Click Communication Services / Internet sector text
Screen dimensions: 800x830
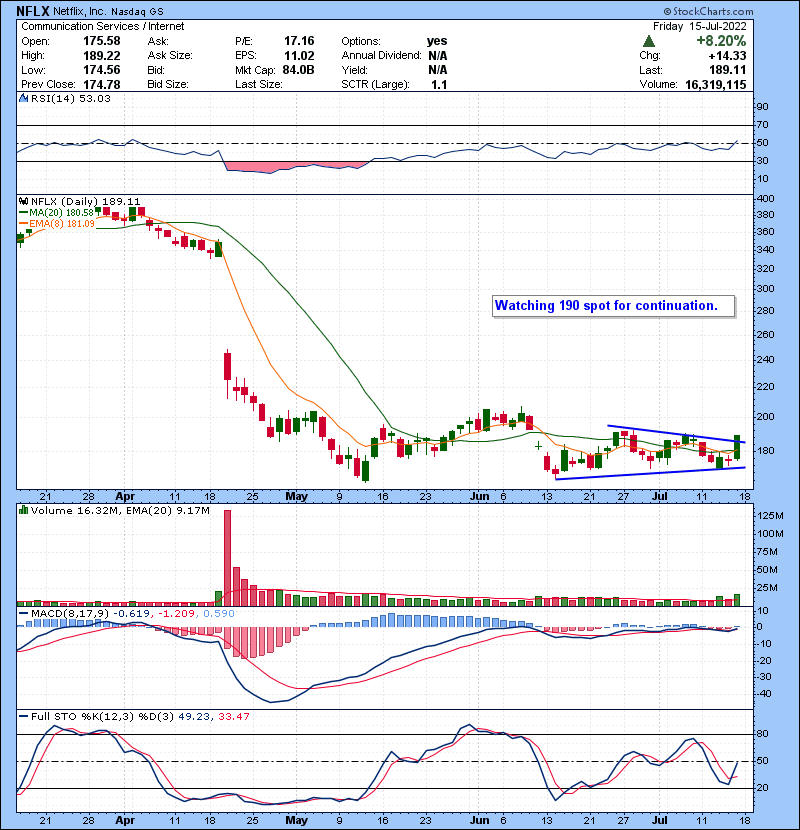click(103, 26)
